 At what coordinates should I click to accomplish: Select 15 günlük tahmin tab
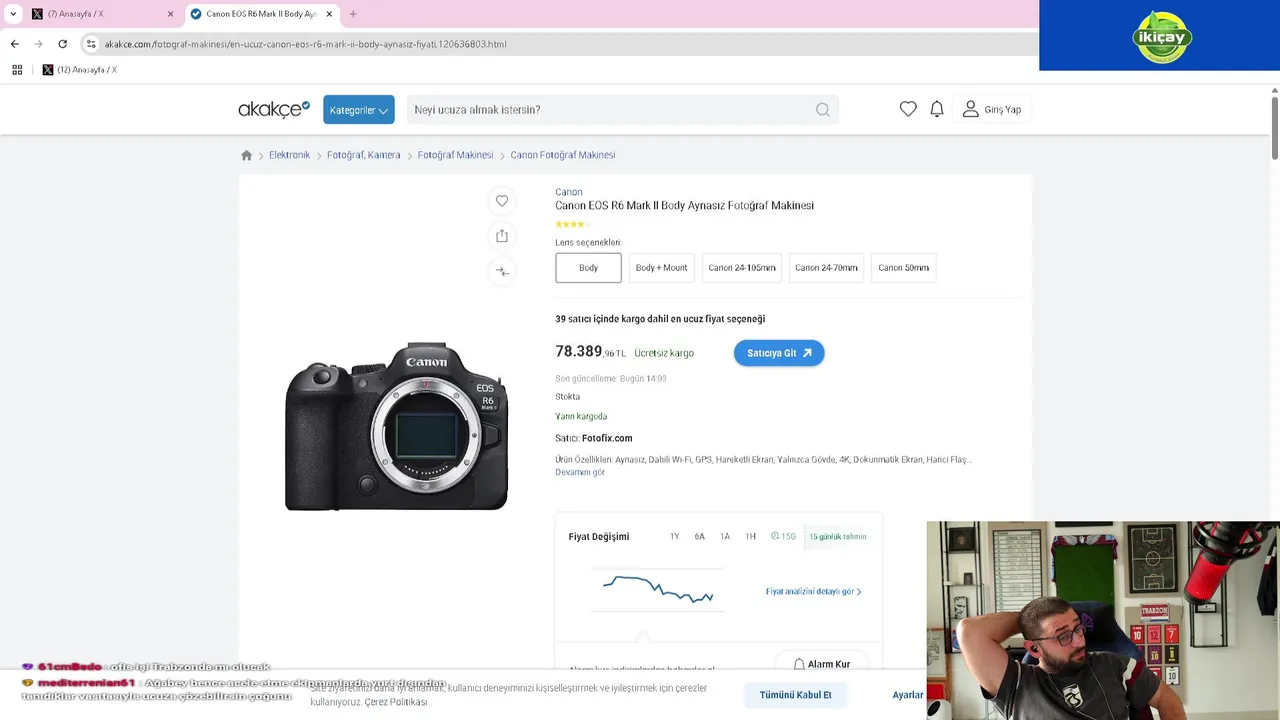coord(838,537)
